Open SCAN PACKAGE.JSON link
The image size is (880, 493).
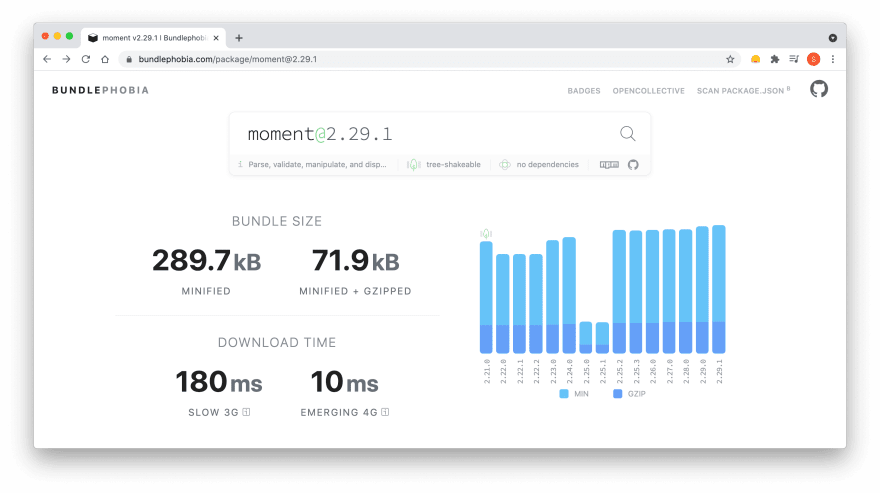point(743,90)
